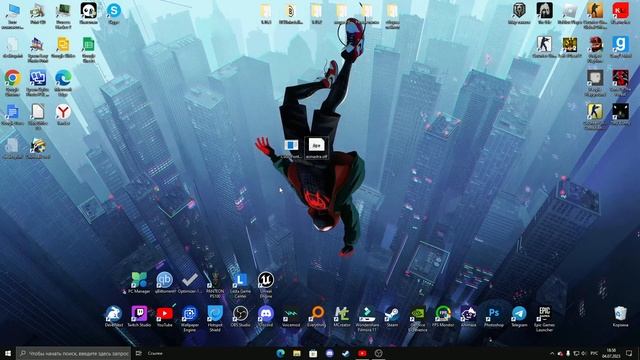640x360 pixels.
Task: Open Task View on taskbar
Action: pyautogui.click(x=138, y=353)
